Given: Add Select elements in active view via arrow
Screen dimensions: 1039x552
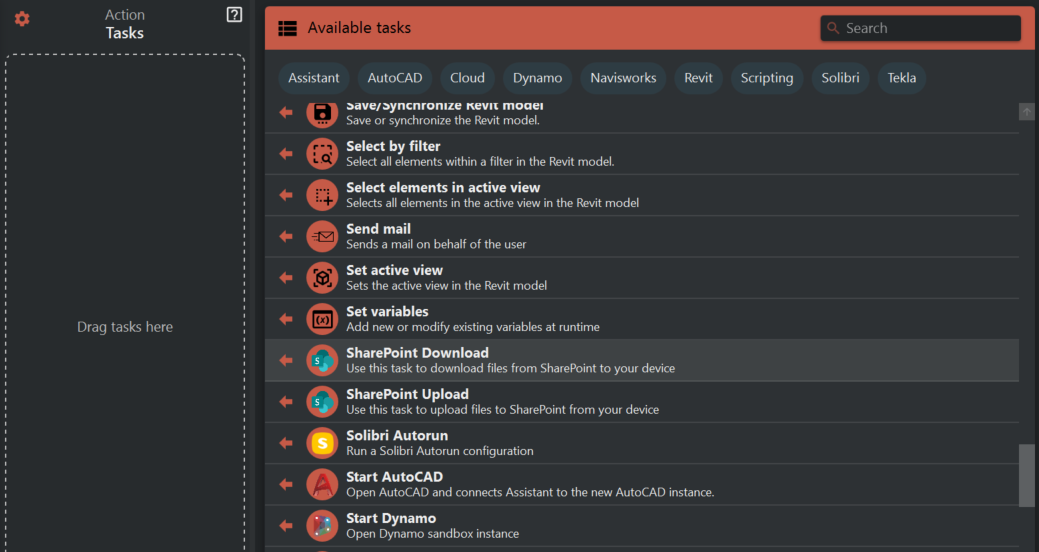Looking at the screenshot, I should tap(286, 195).
